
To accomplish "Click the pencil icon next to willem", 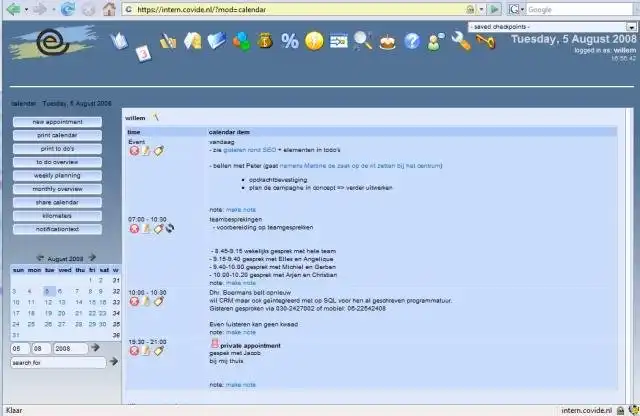I will point(156,117).
